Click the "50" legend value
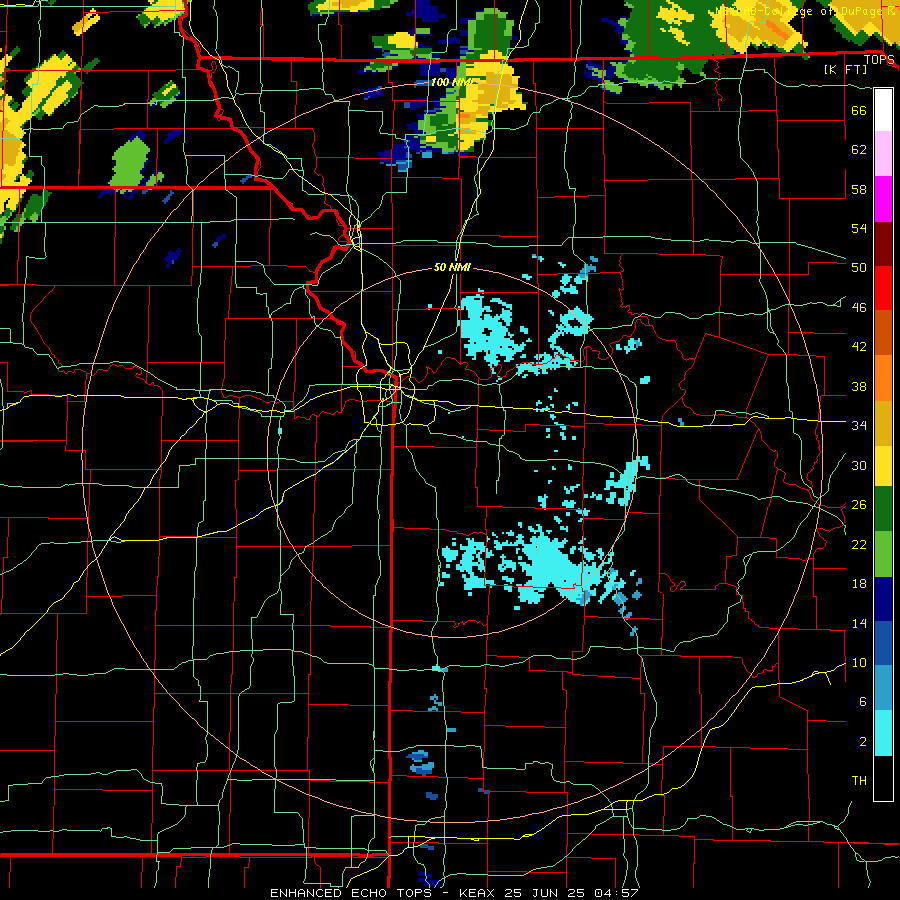Image resolution: width=900 pixels, height=900 pixels. (x=859, y=268)
